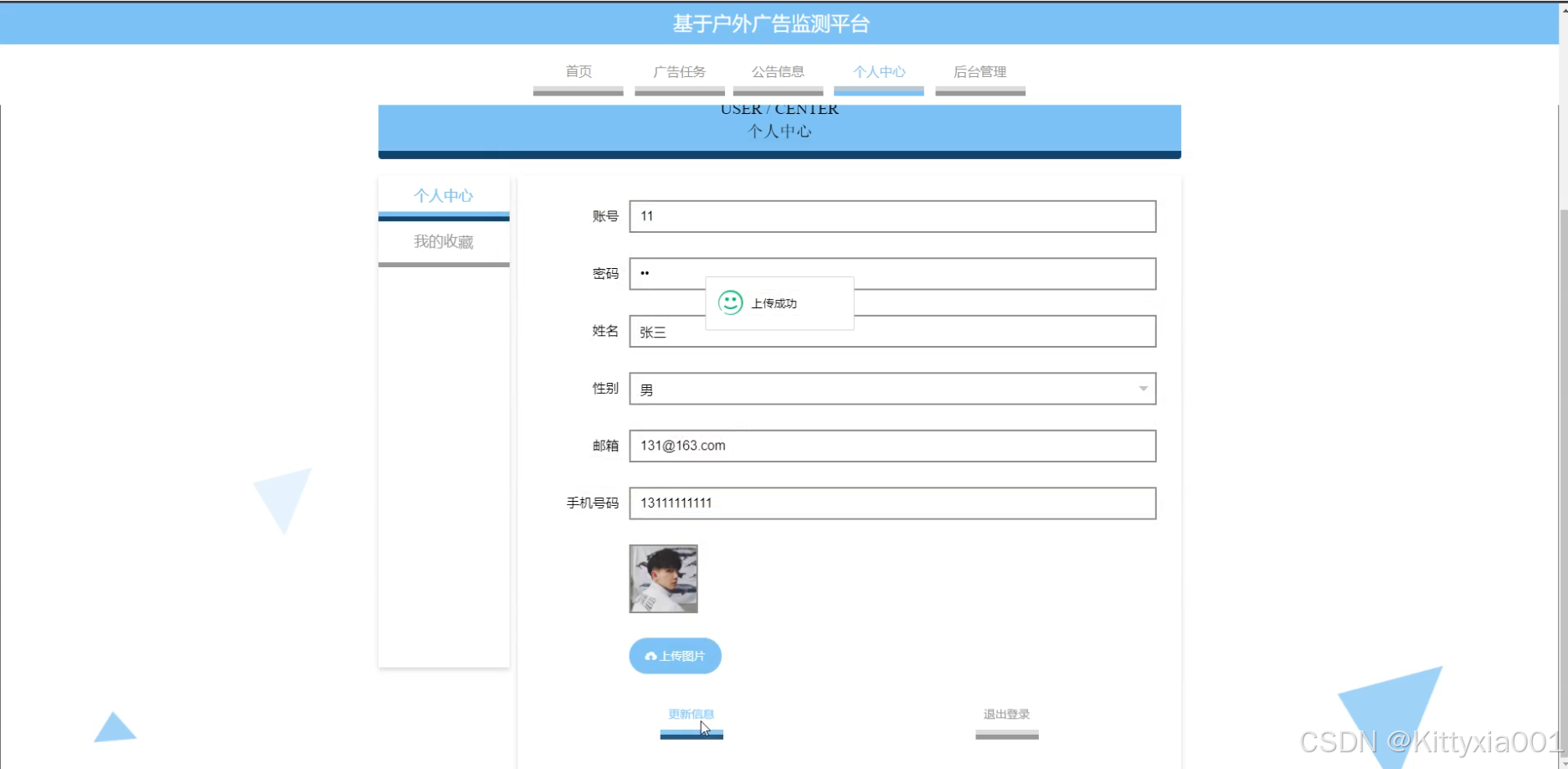Click the 手机号码 phone number field
The height and width of the screenshot is (769, 1568).
892,503
